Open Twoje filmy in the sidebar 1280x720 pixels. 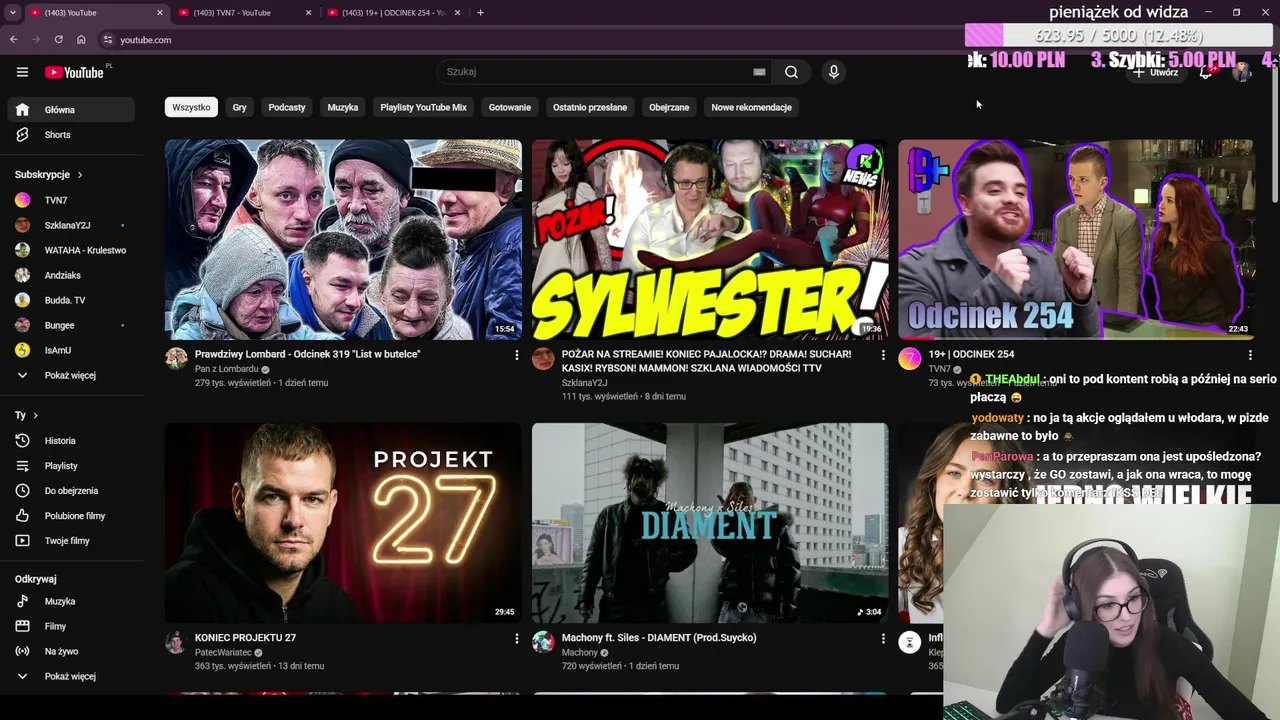pyautogui.click(x=70, y=541)
